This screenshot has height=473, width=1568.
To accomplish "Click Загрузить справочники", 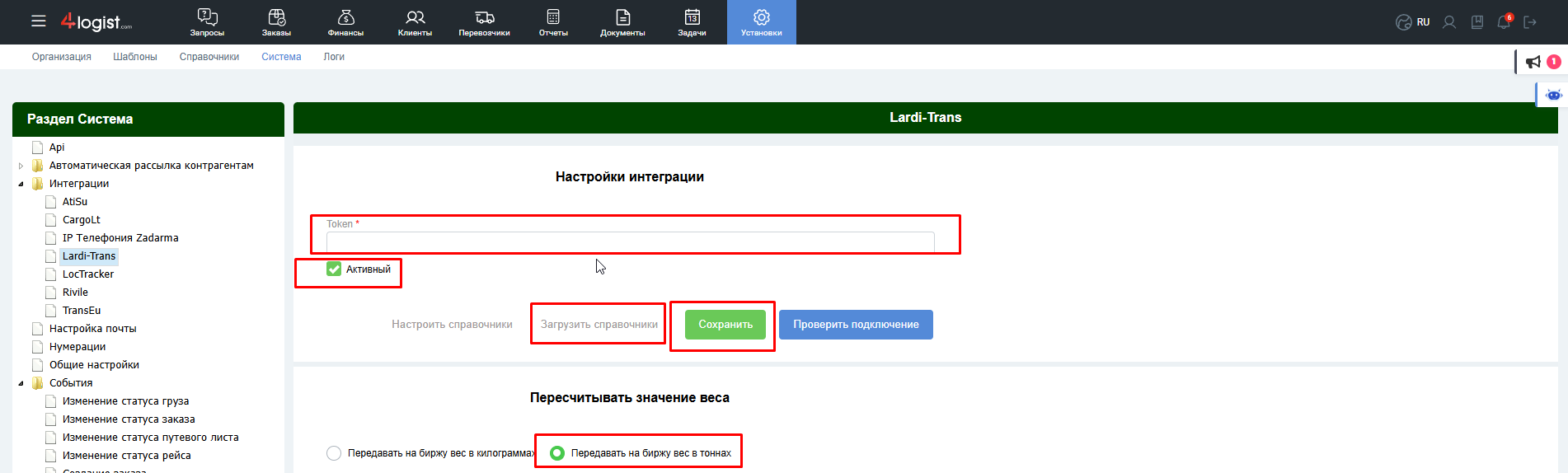I will [x=599, y=325].
